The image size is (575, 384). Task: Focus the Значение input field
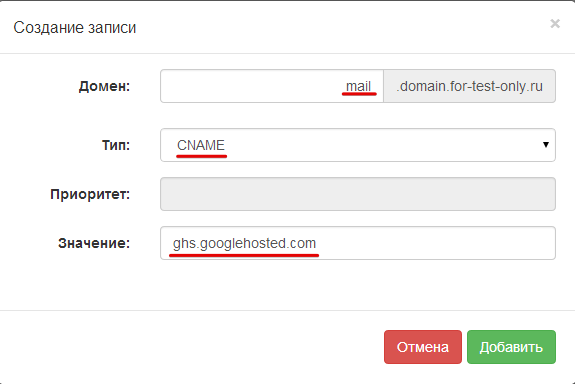pyautogui.click(x=358, y=243)
